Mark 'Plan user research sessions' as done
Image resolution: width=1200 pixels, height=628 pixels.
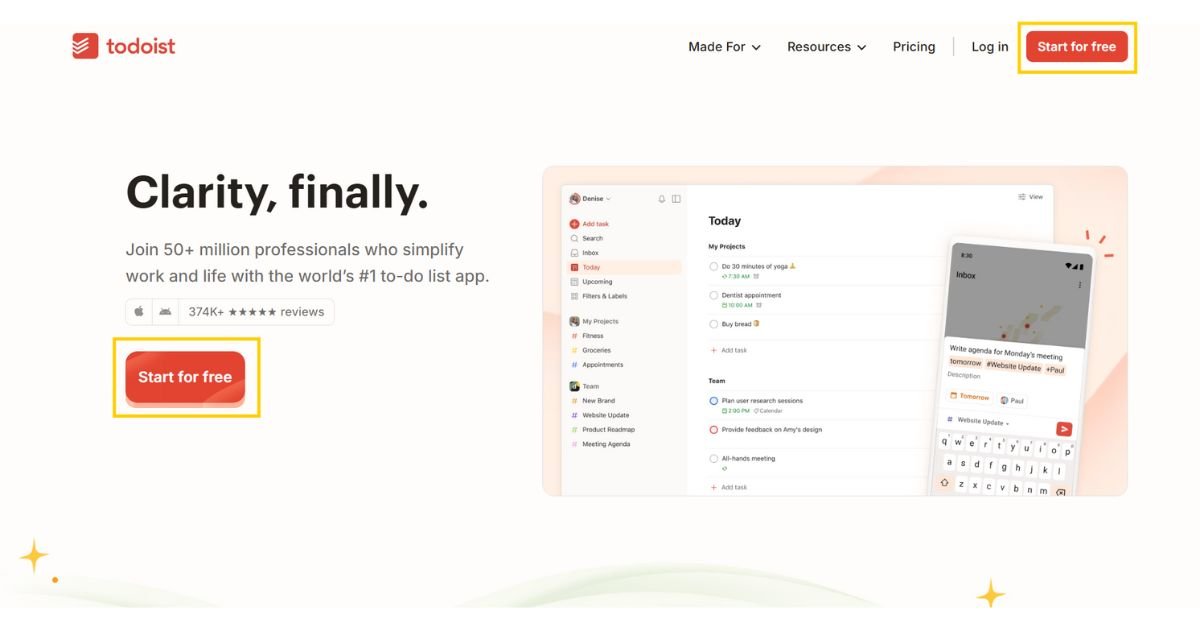[x=713, y=401]
